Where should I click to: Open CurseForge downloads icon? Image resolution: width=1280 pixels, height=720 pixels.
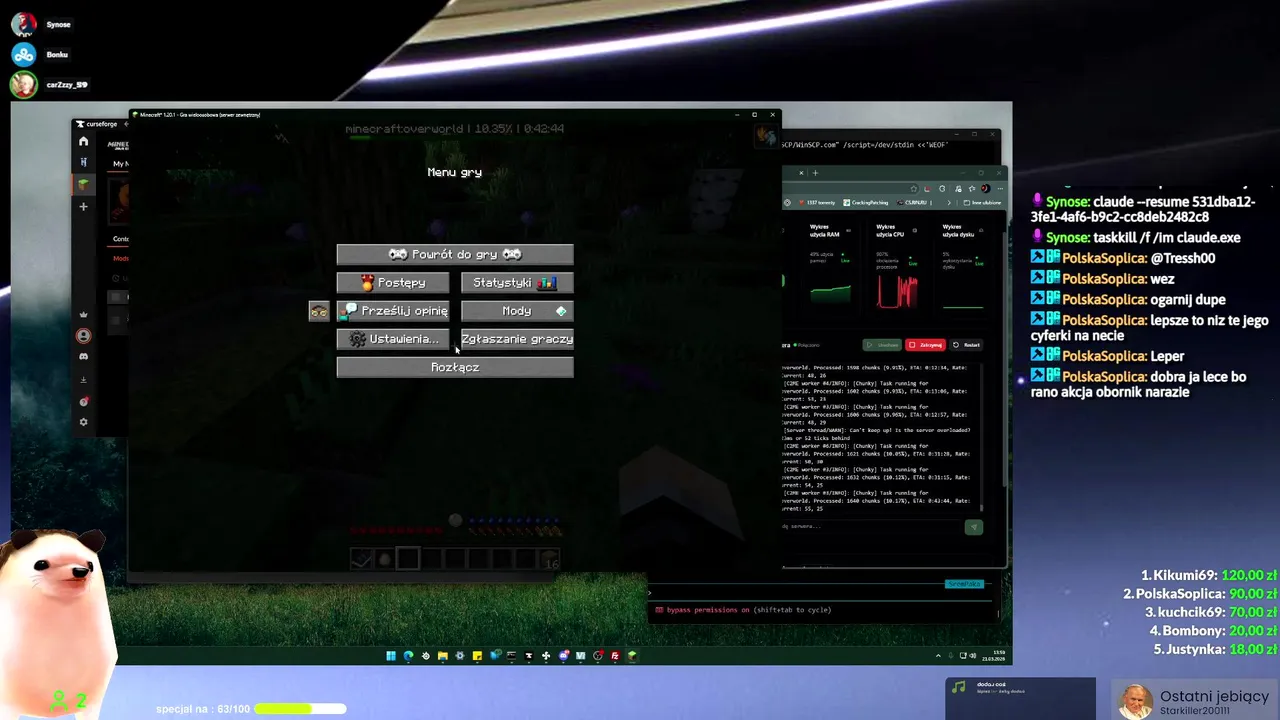[84, 380]
